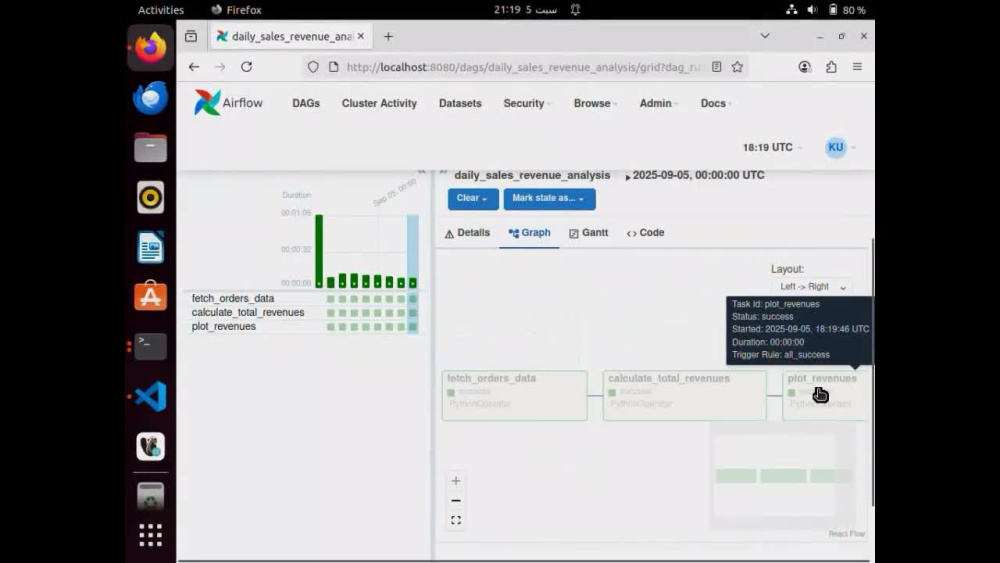Open Datasets page

(460, 103)
